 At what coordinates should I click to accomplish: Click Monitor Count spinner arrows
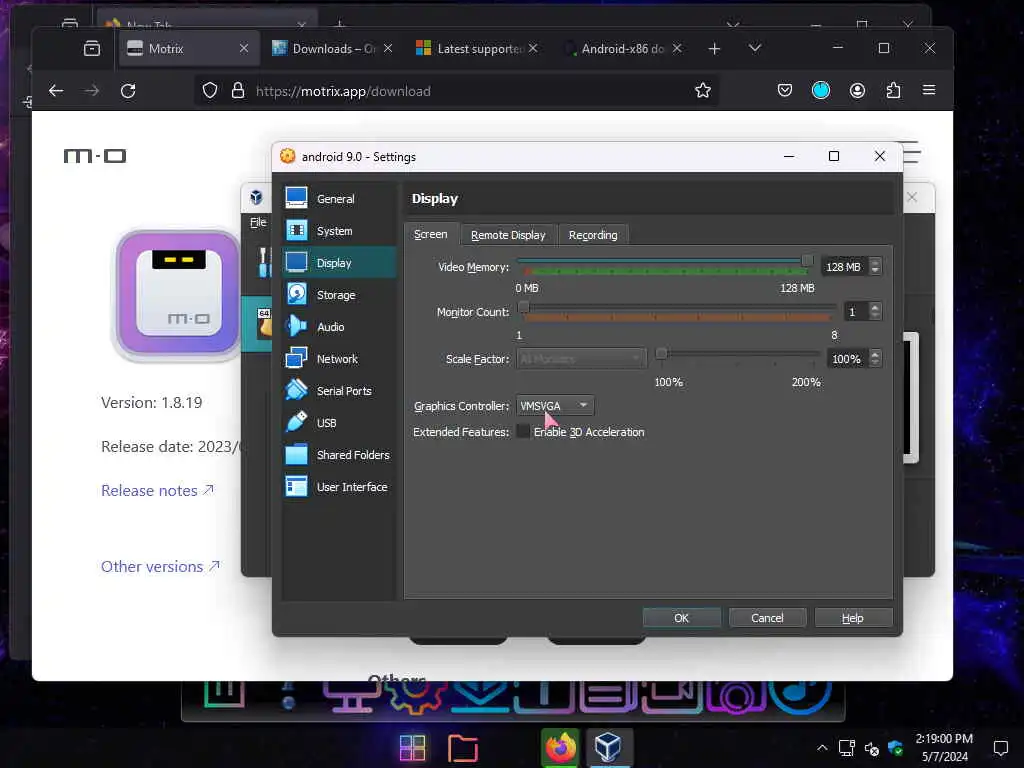pos(876,312)
